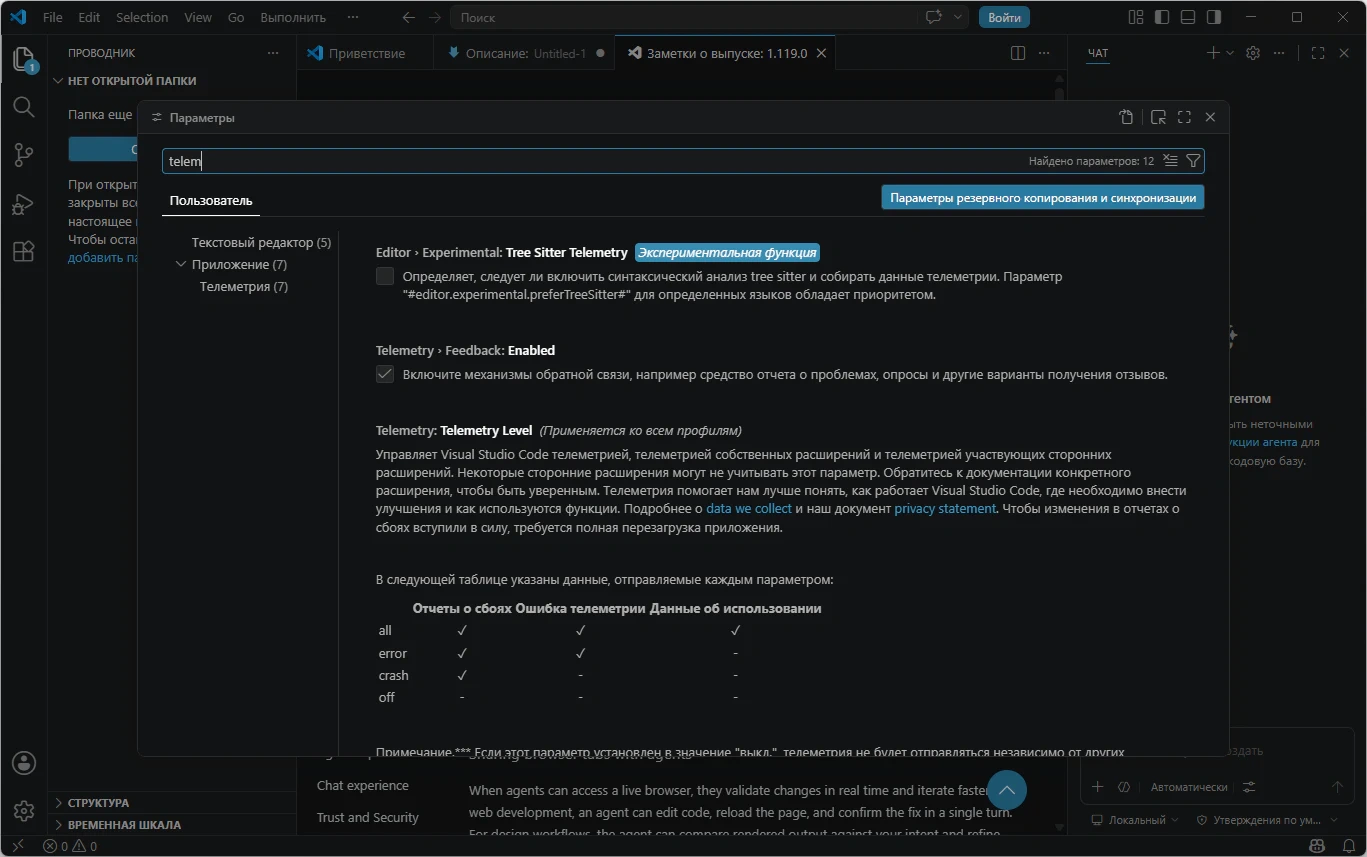This screenshot has height=857, width=1367.
Task: Open the Автоматически model picker
Action: pos(1188,787)
